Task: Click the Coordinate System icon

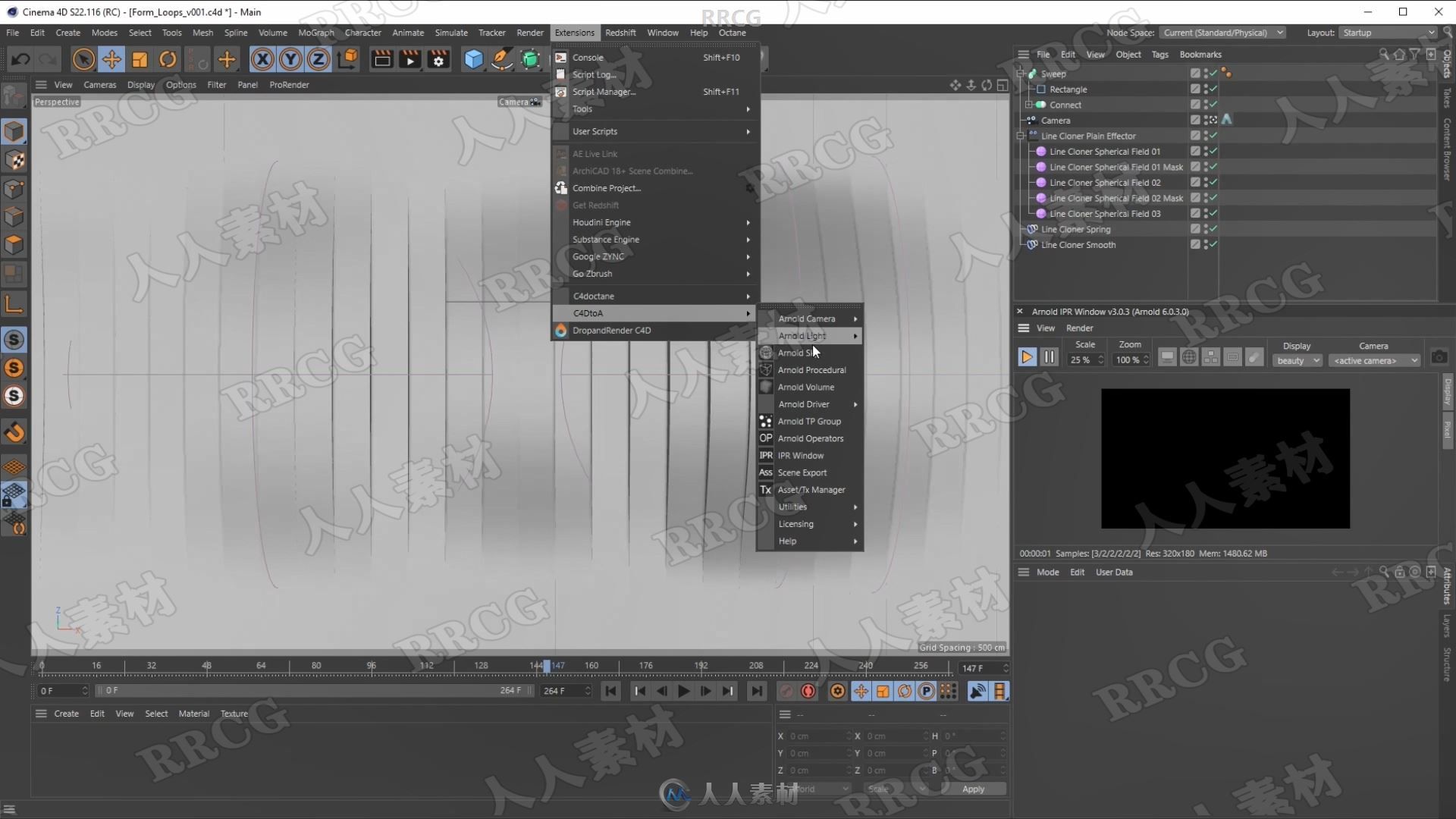Action: [x=348, y=59]
